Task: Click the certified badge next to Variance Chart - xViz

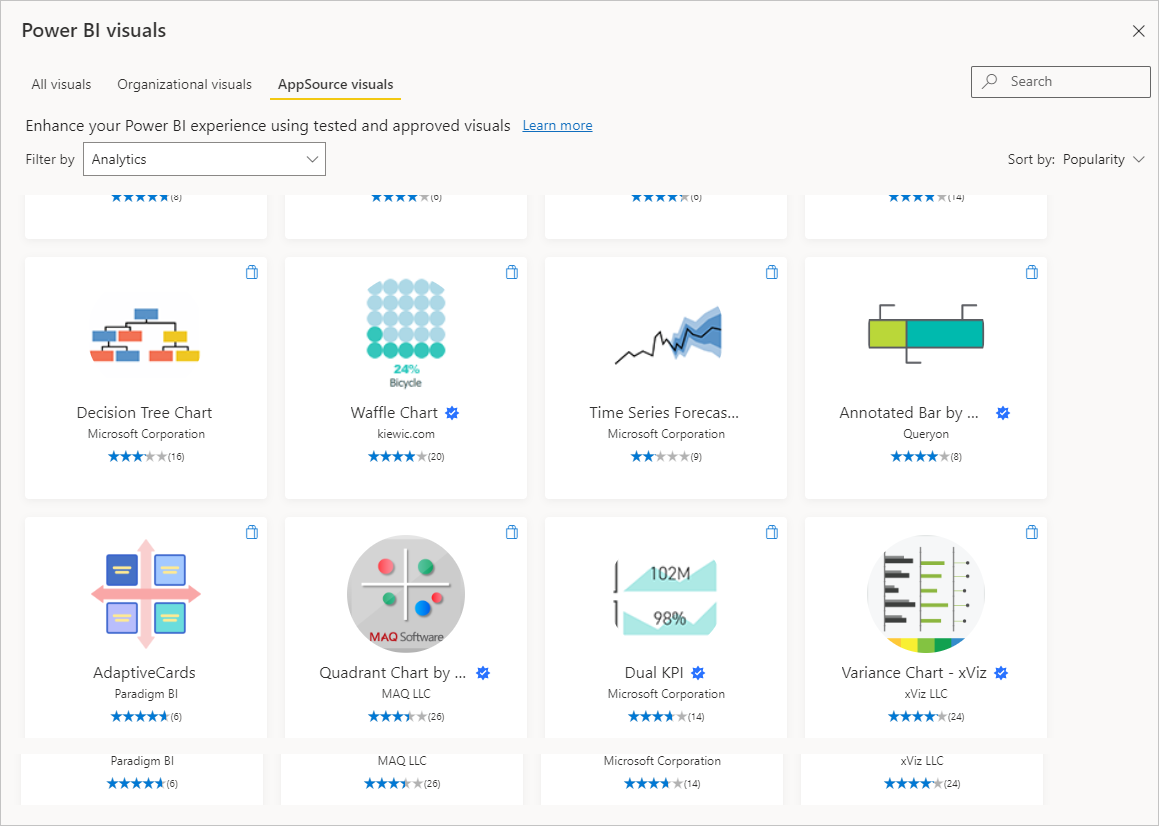Action: [x=1001, y=672]
